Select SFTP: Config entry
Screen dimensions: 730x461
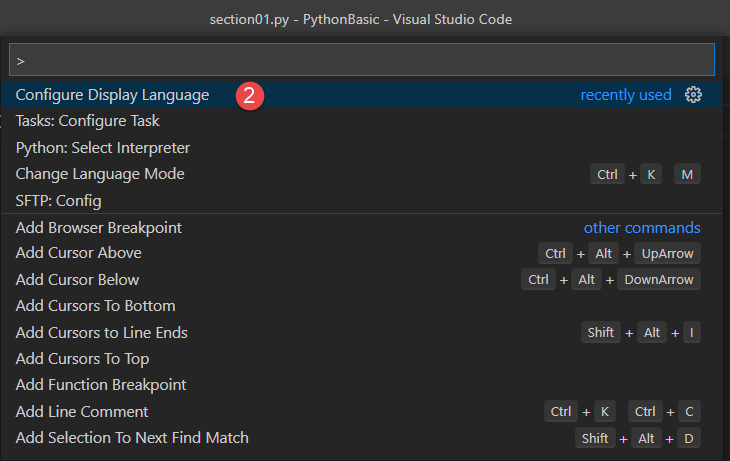click(x=59, y=201)
